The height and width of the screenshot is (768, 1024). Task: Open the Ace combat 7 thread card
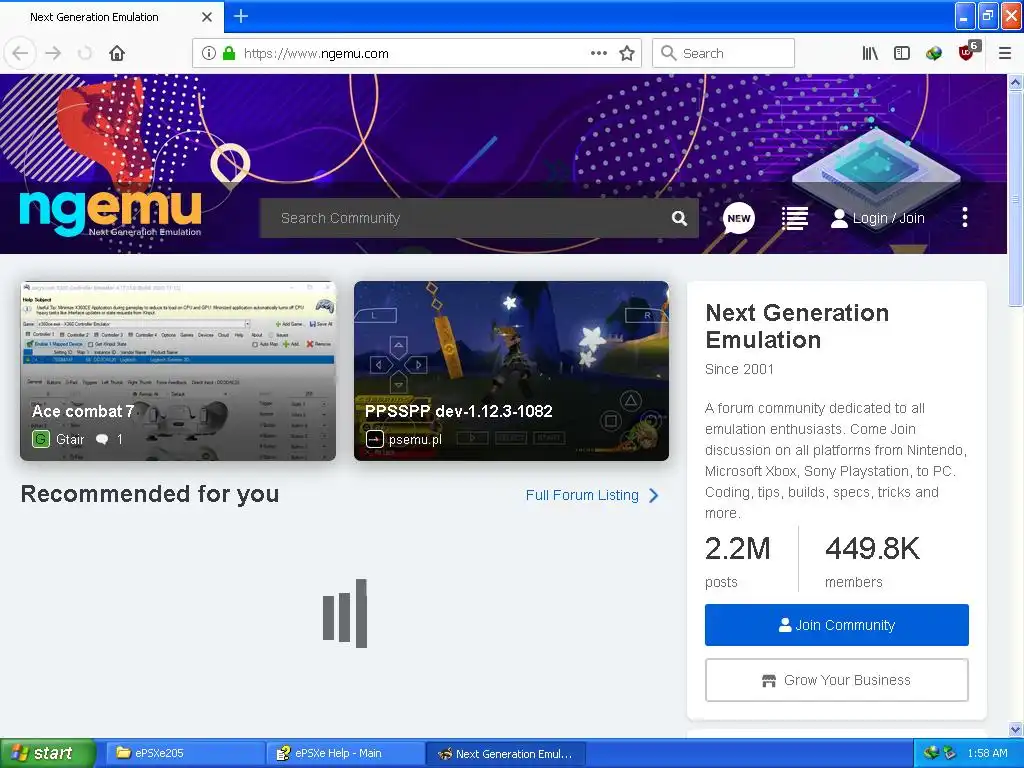point(178,371)
